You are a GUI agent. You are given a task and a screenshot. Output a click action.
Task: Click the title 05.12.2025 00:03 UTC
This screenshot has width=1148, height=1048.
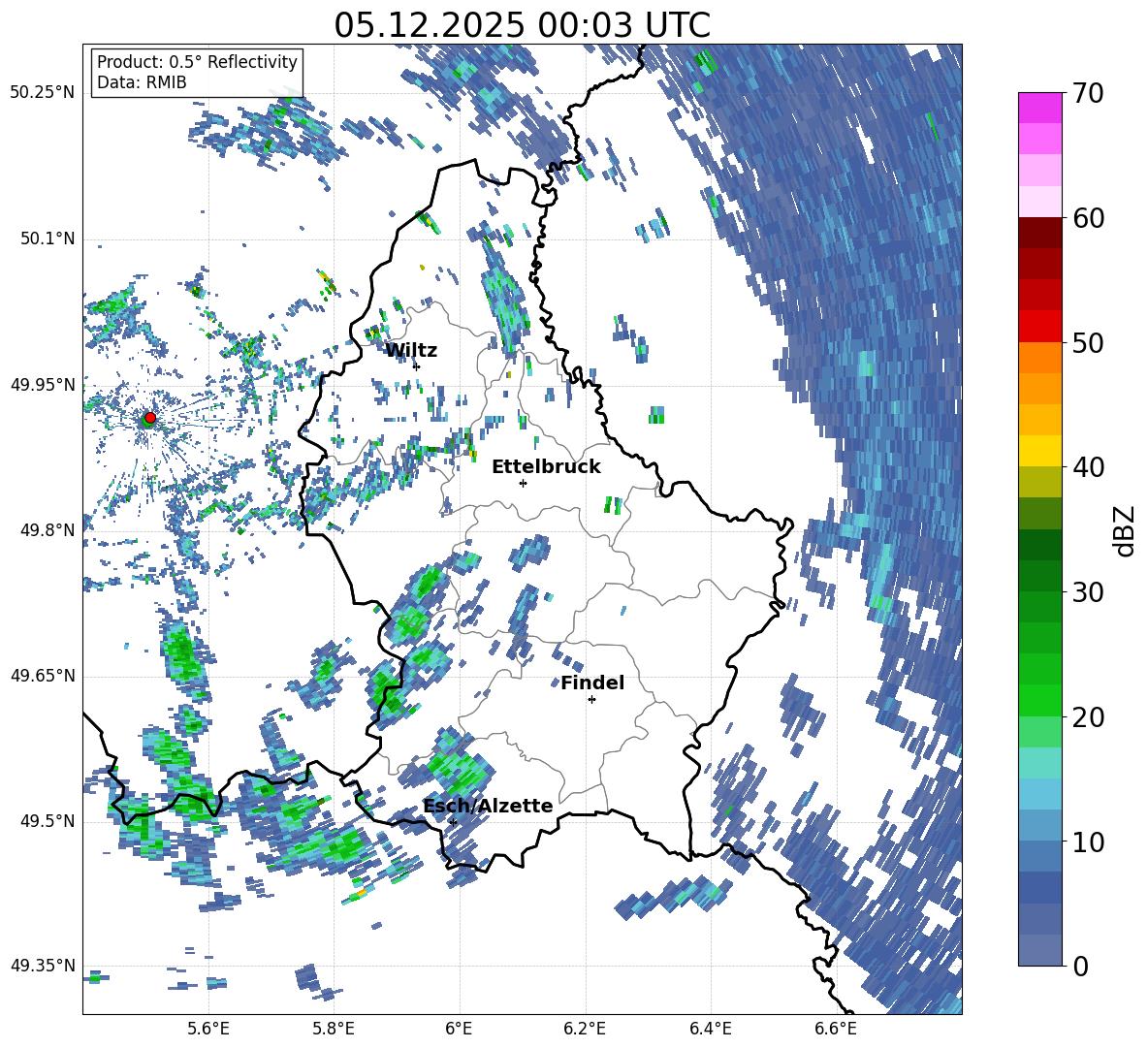522,25
